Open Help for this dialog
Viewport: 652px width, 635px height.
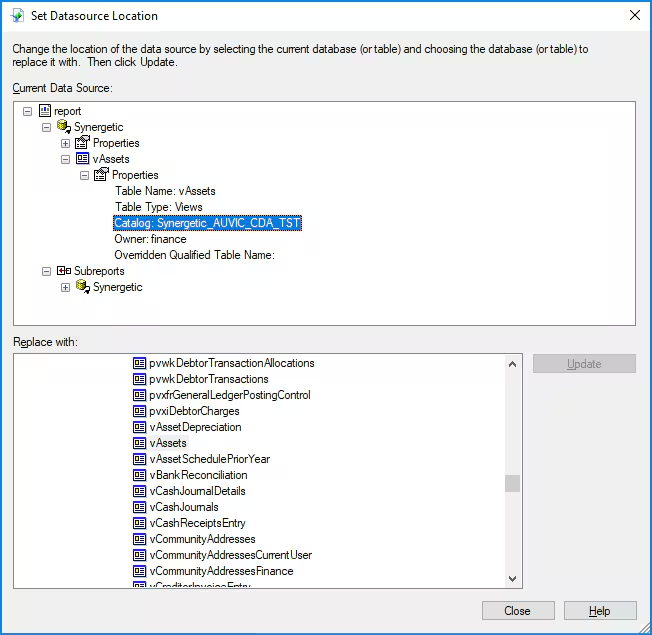pos(600,610)
